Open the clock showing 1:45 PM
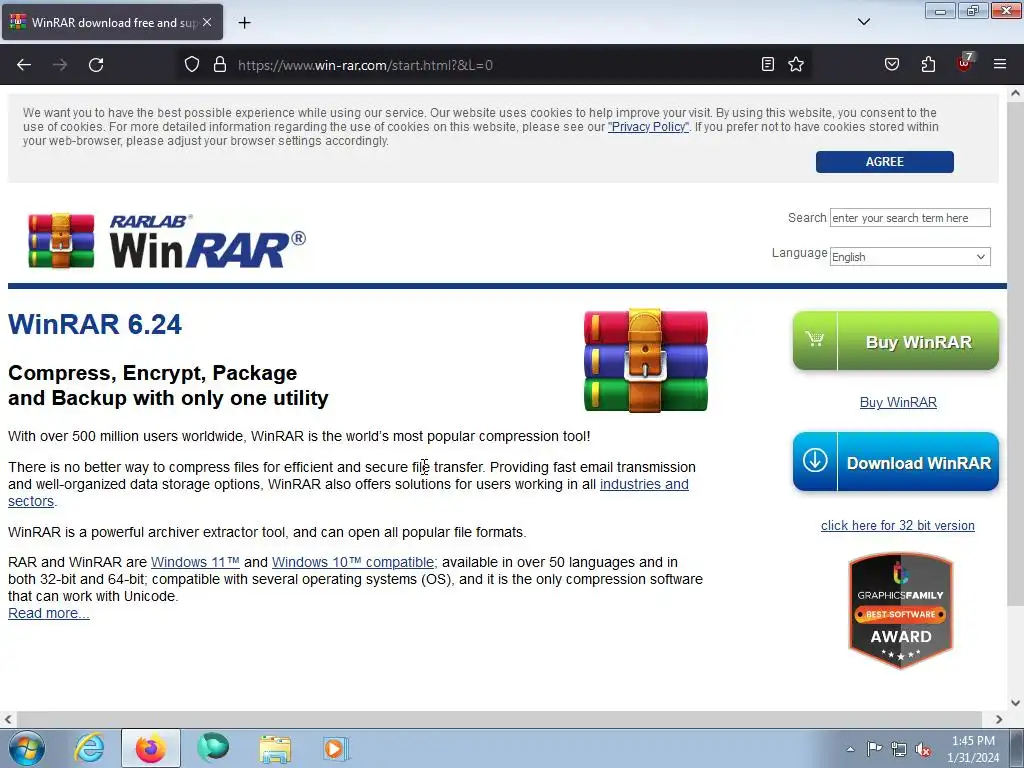This screenshot has height=768, width=1024. 973,749
